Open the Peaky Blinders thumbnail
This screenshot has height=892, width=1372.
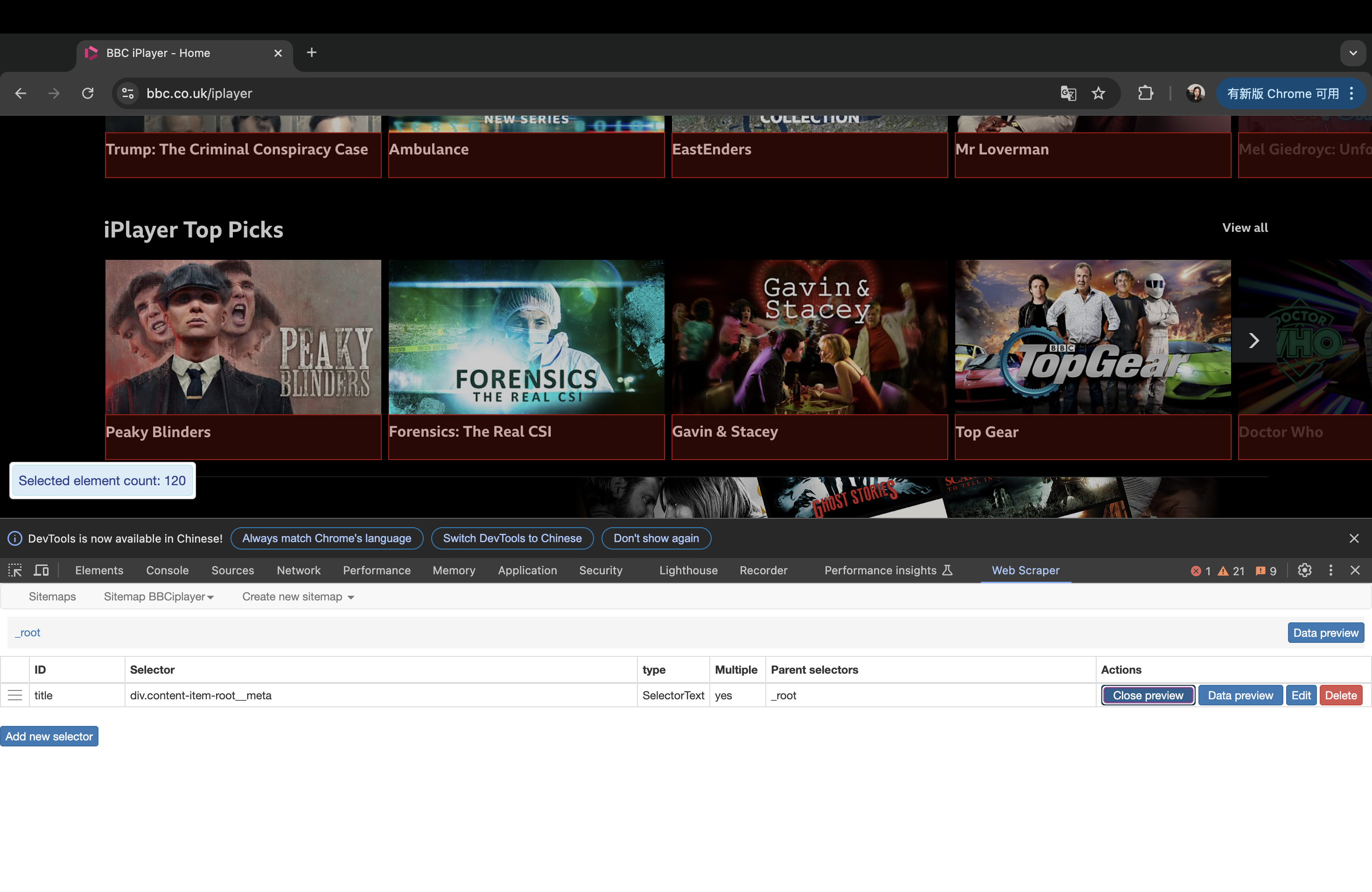(x=243, y=337)
